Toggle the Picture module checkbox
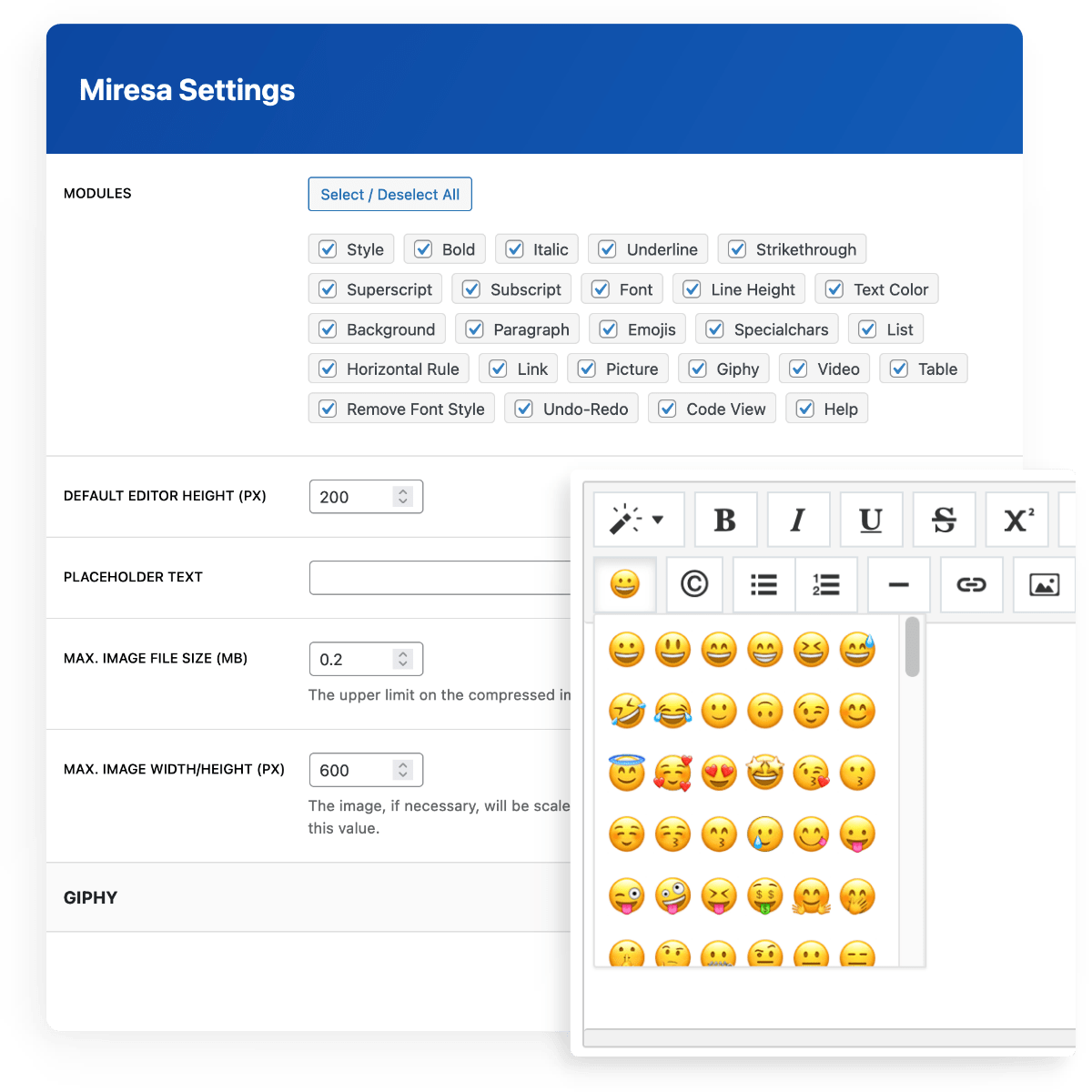Image resolution: width=1092 pixels, height=1092 pixels. point(587,369)
